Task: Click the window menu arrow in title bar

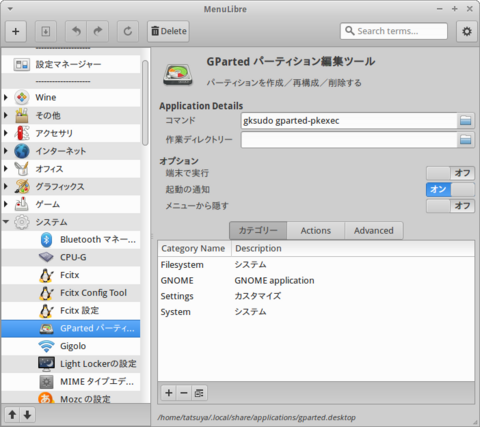Action: (10, 9)
